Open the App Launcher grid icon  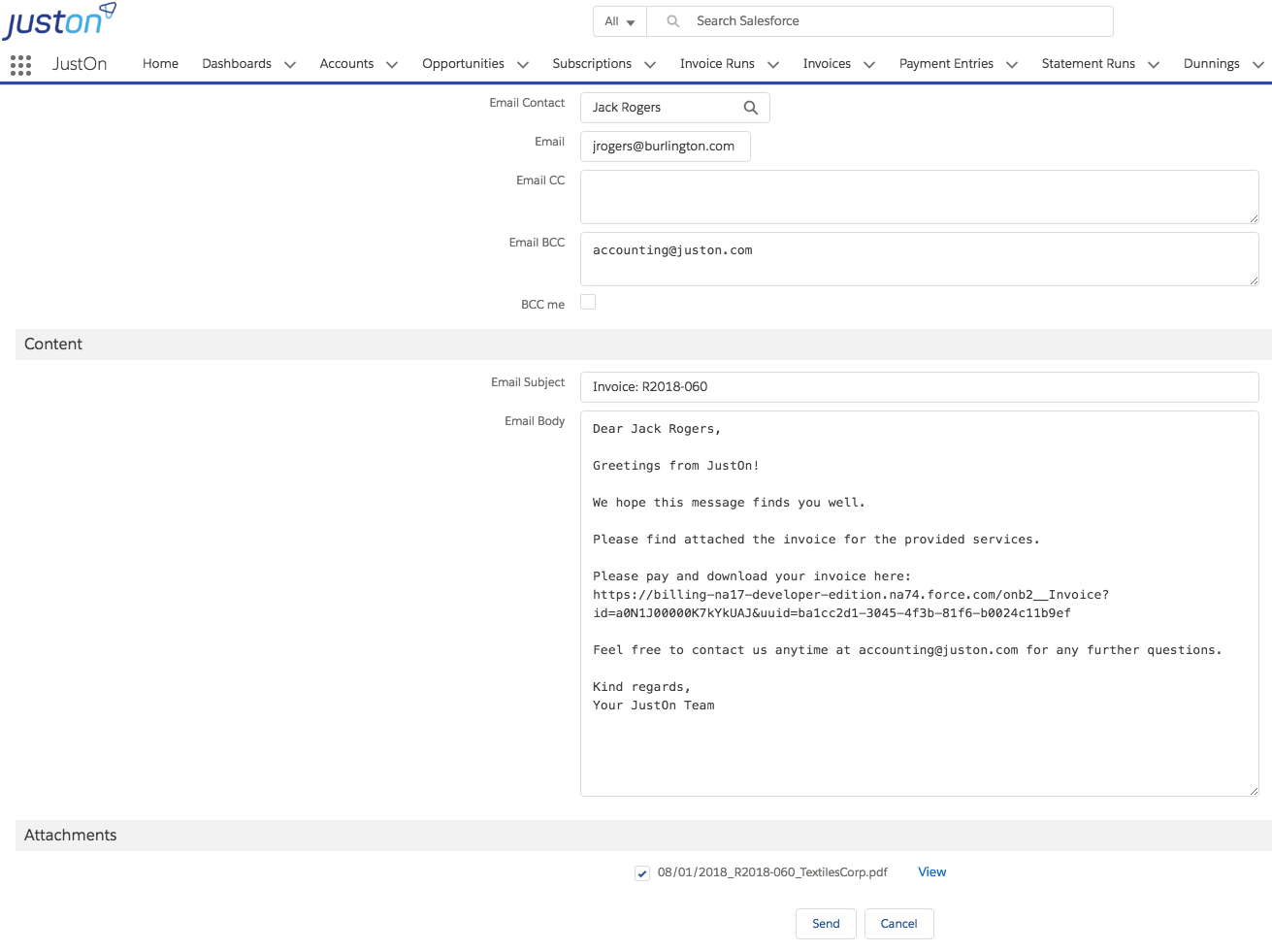(x=20, y=64)
